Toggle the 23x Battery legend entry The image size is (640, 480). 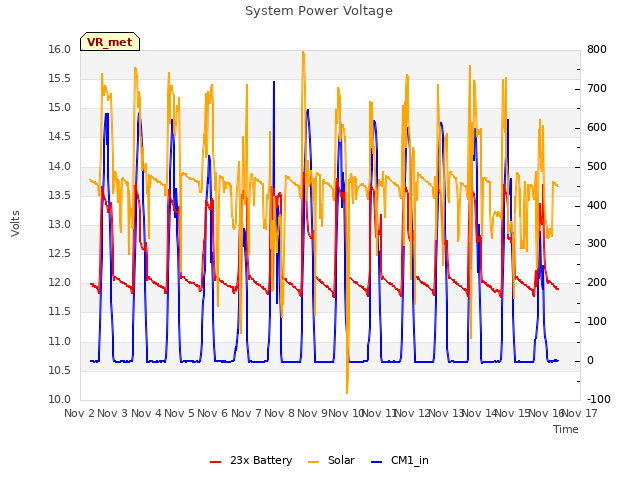click(x=251, y=460)
